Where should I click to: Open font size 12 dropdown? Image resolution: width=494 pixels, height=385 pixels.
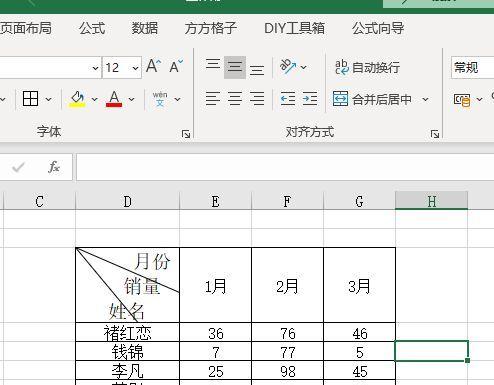coord(135,68)
